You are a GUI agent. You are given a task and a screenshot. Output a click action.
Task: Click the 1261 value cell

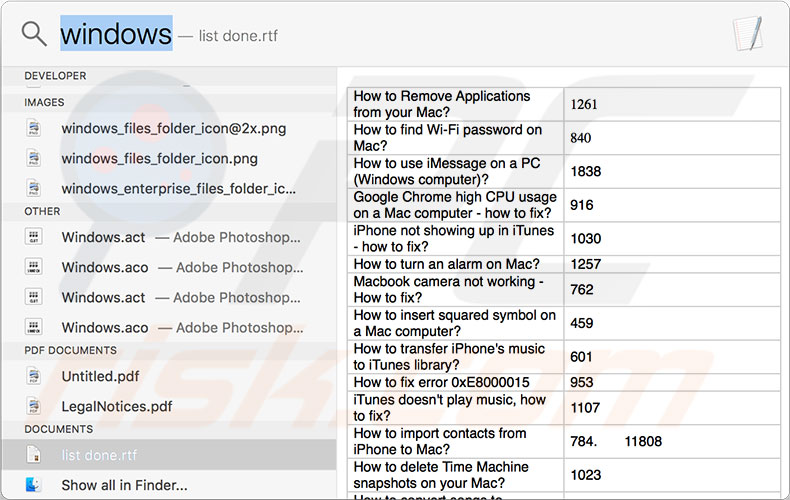tap(673, 104)
